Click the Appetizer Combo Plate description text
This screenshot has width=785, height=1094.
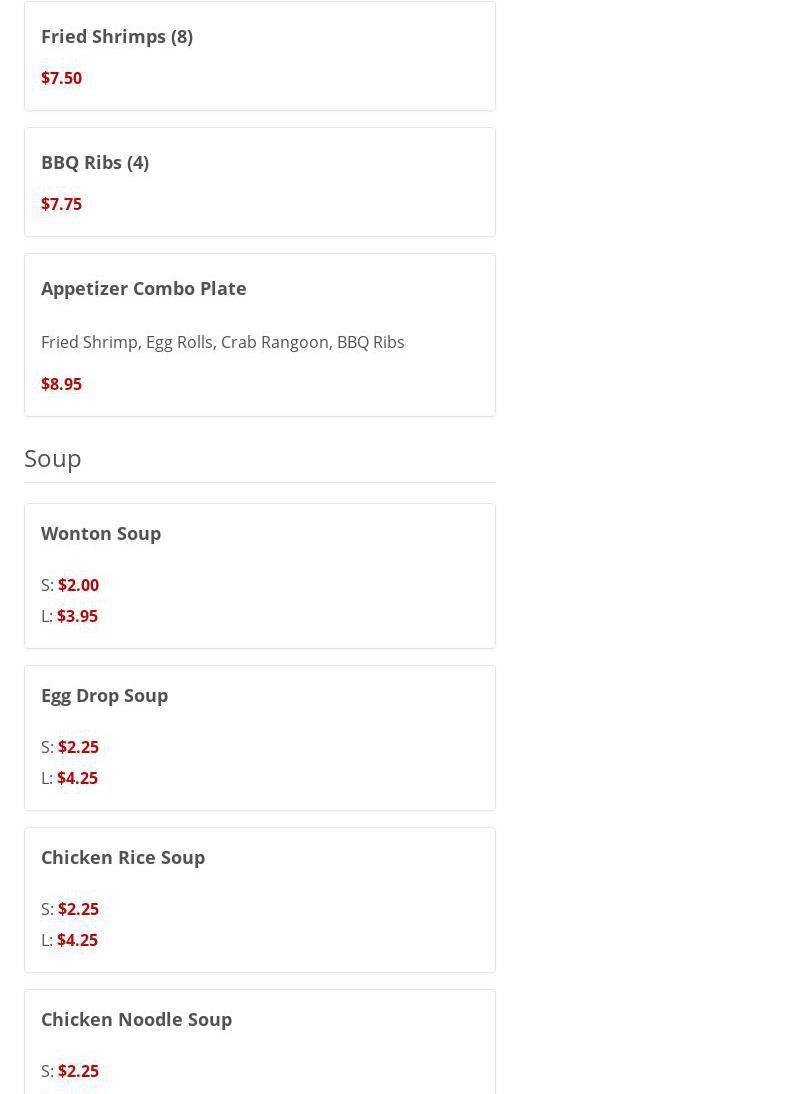point(222,342)
